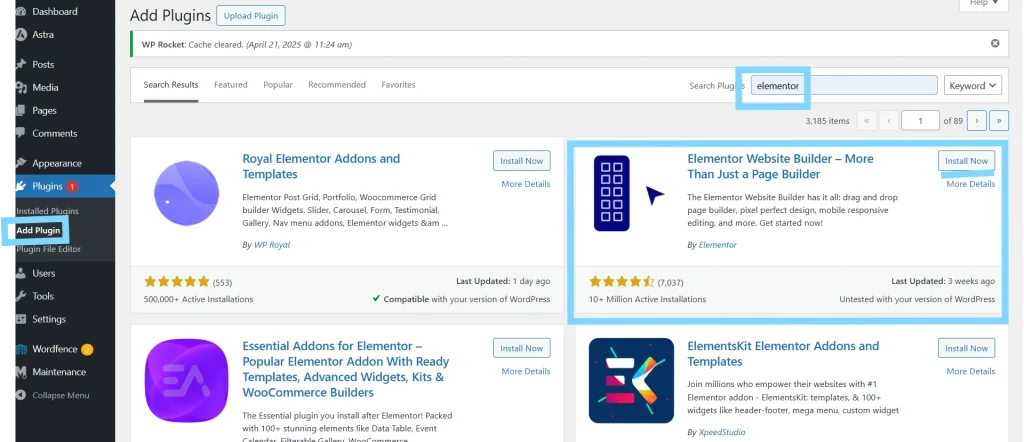Switch to the Featured tab

click(x=230, y=85)
